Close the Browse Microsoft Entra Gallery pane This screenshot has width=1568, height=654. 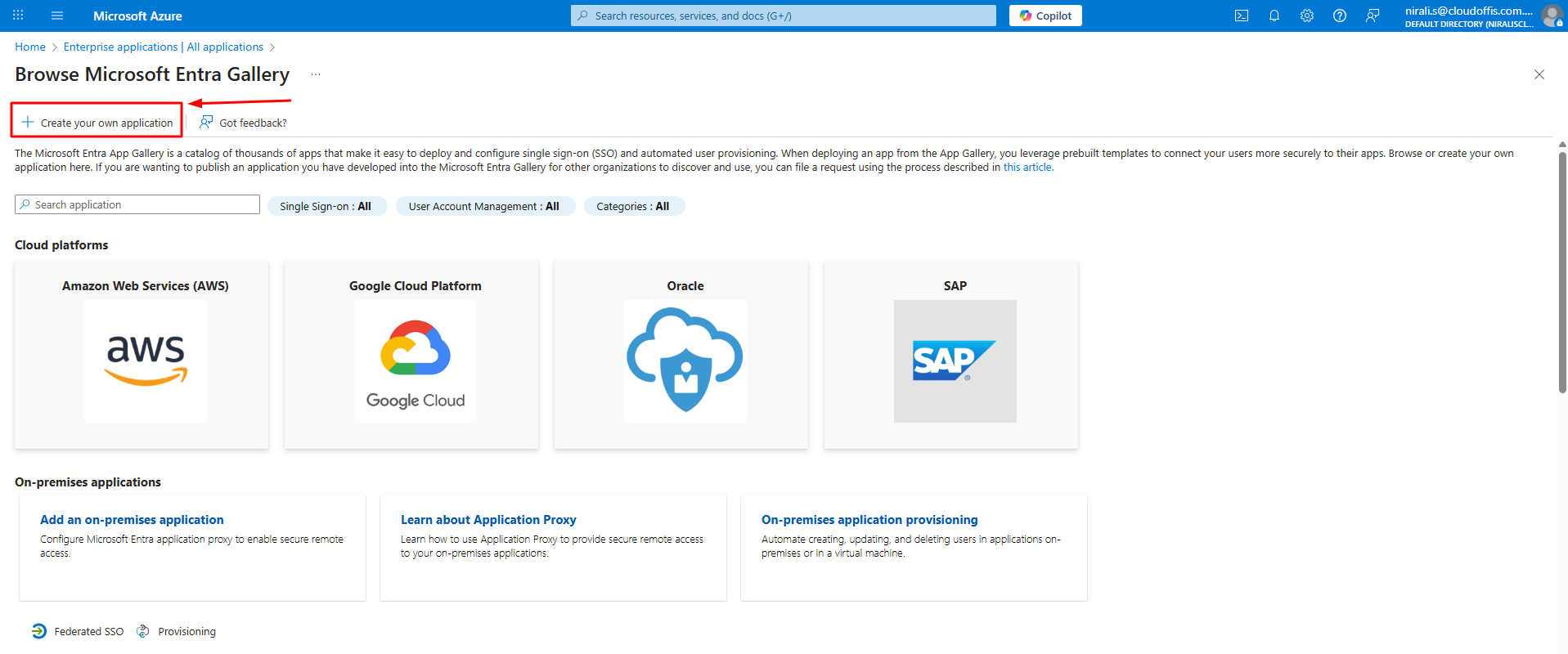tap(1539, 74)
